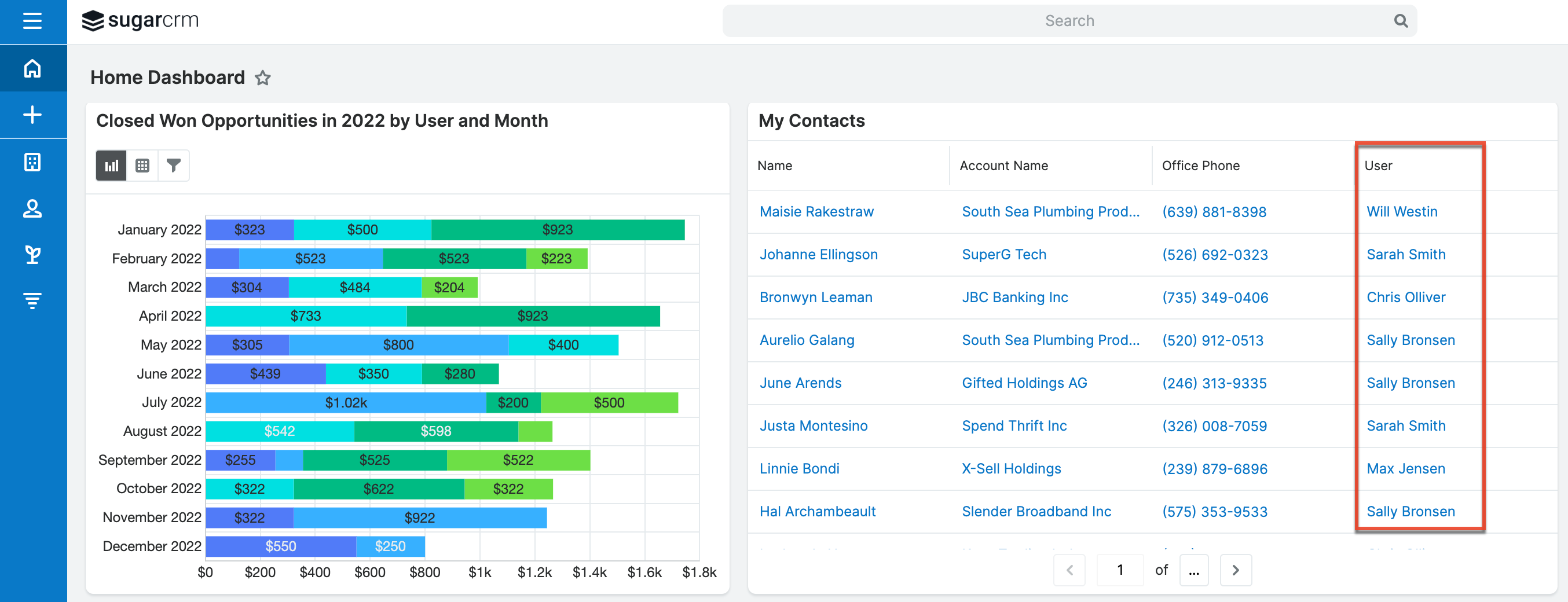Image resolution: width=1568 pixels, height=602 pixels.
Task: Click inside the global search field
Action: [1069, 20]
